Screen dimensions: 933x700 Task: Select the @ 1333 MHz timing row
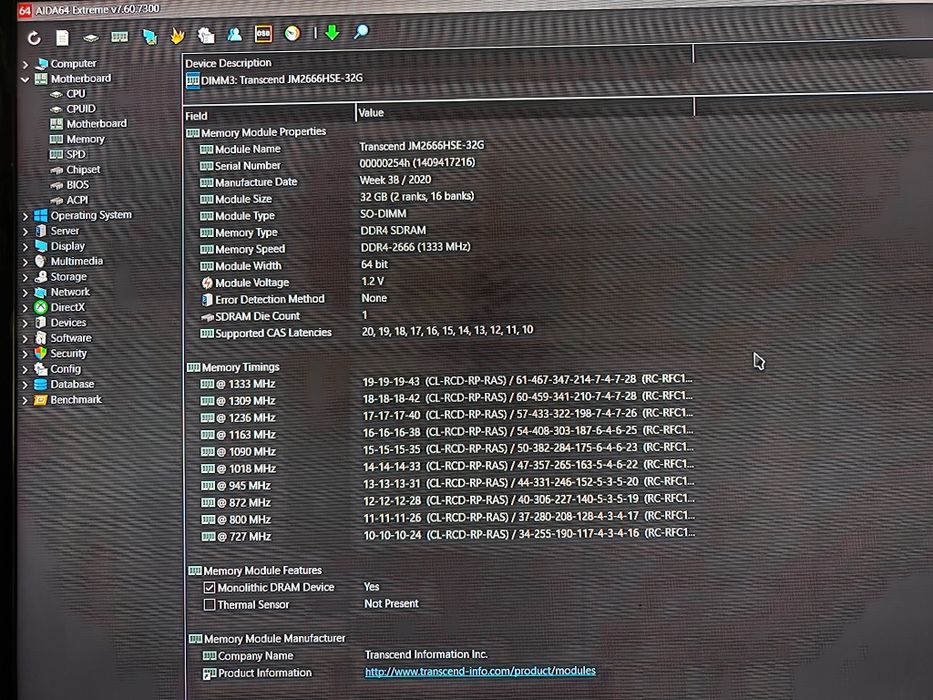(446, 382)
